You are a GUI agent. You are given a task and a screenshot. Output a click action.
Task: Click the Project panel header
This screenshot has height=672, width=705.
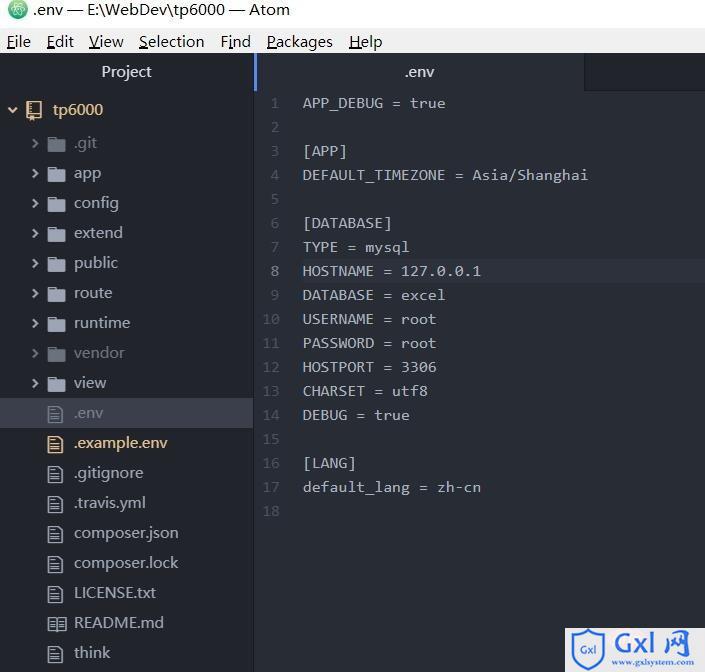click(126, 72)
